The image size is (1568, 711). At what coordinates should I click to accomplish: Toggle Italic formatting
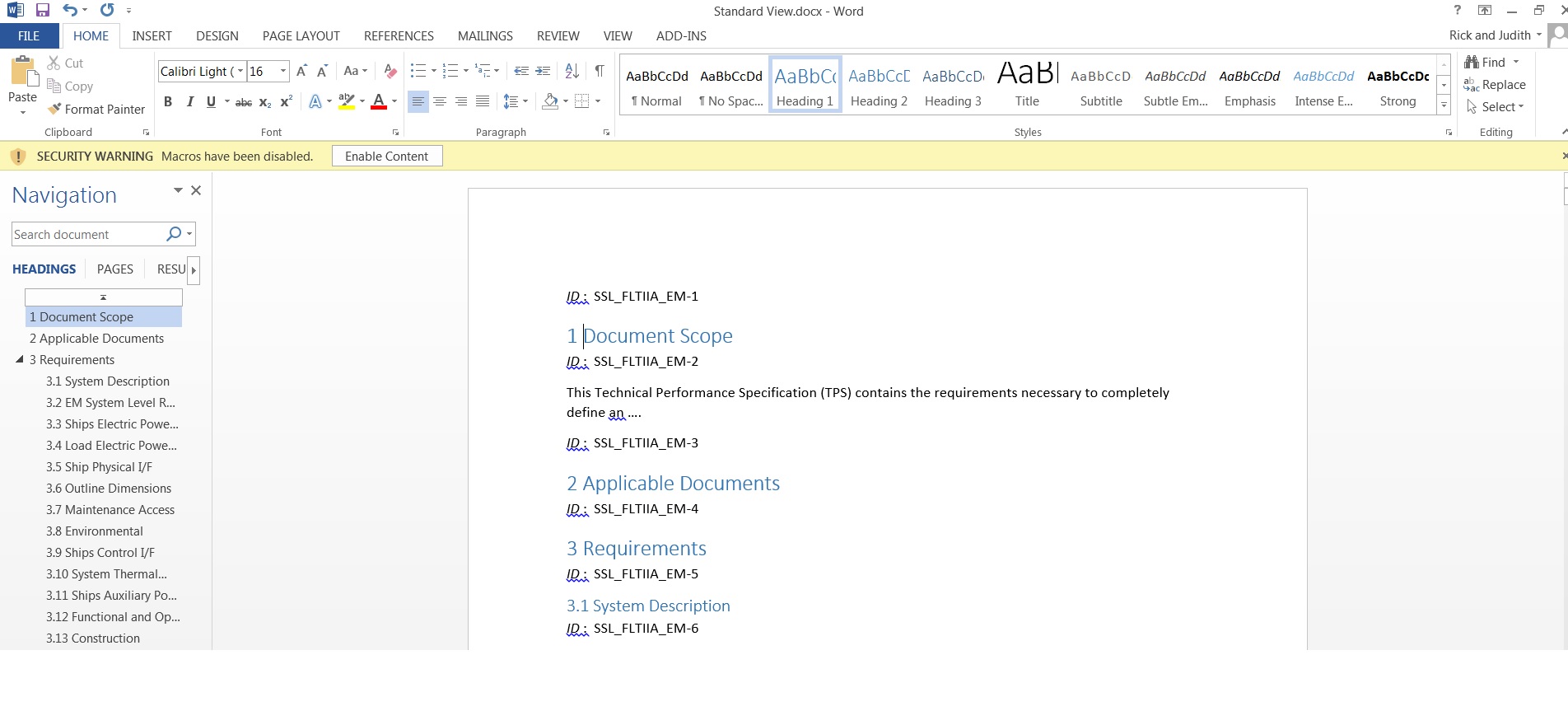190,101
